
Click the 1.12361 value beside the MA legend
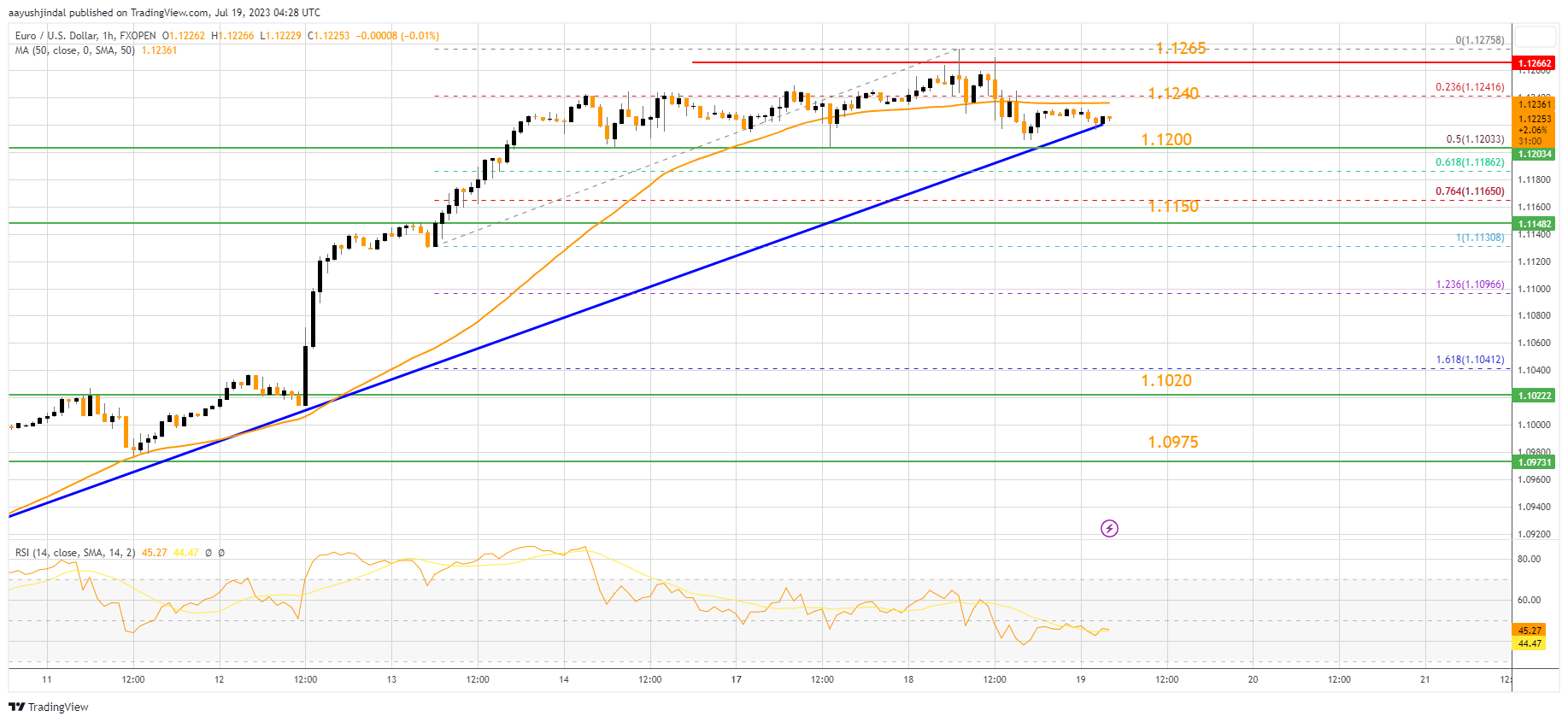[x=159, y=50]
